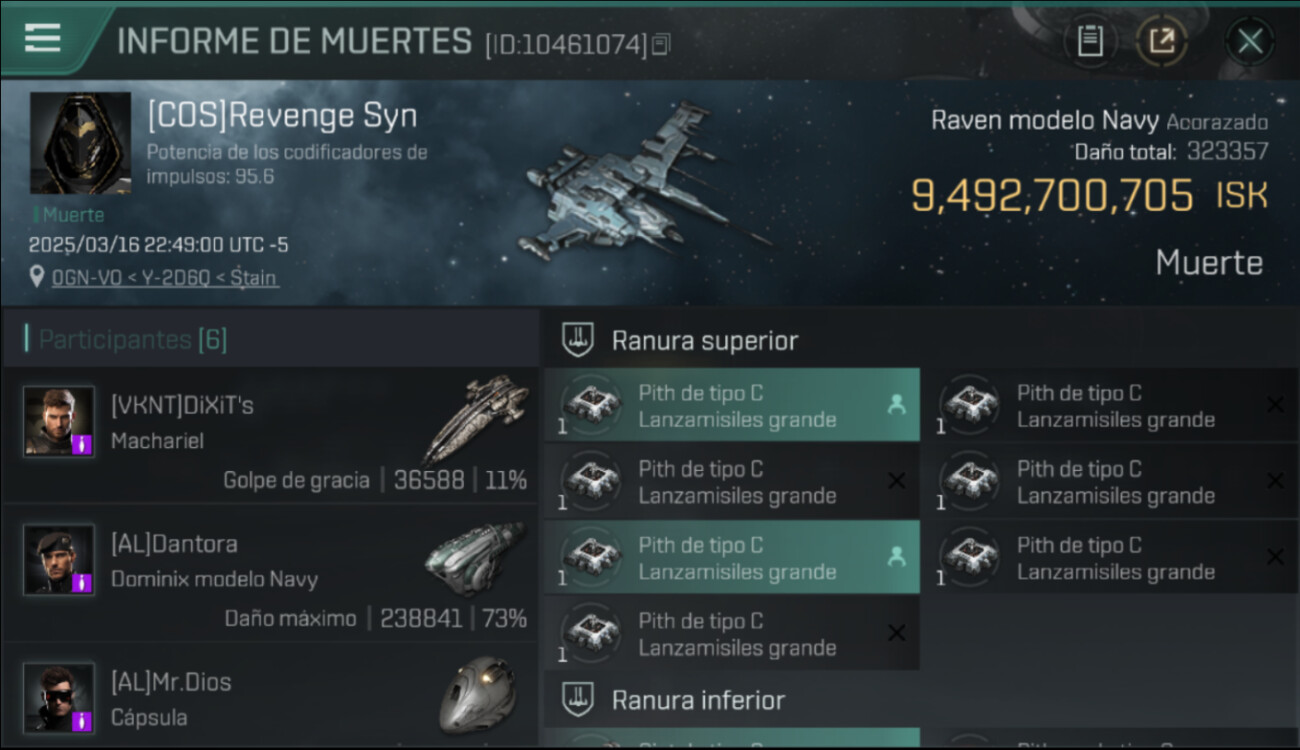The height and width of the screenshot is (750, 1300).
Task: Open the 0GN-V0 system location link
Action: pyautogui.click(x=165, y=278)
